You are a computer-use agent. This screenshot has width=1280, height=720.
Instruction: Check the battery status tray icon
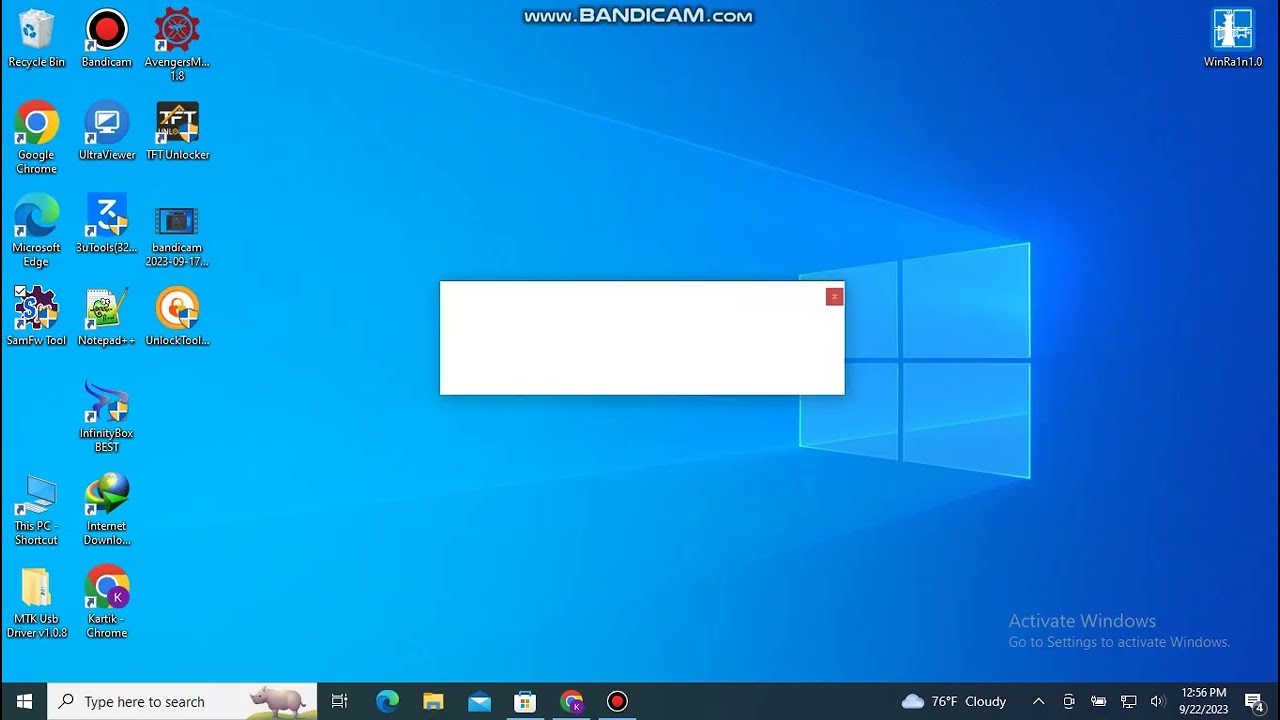click(x=1099, y=701)
